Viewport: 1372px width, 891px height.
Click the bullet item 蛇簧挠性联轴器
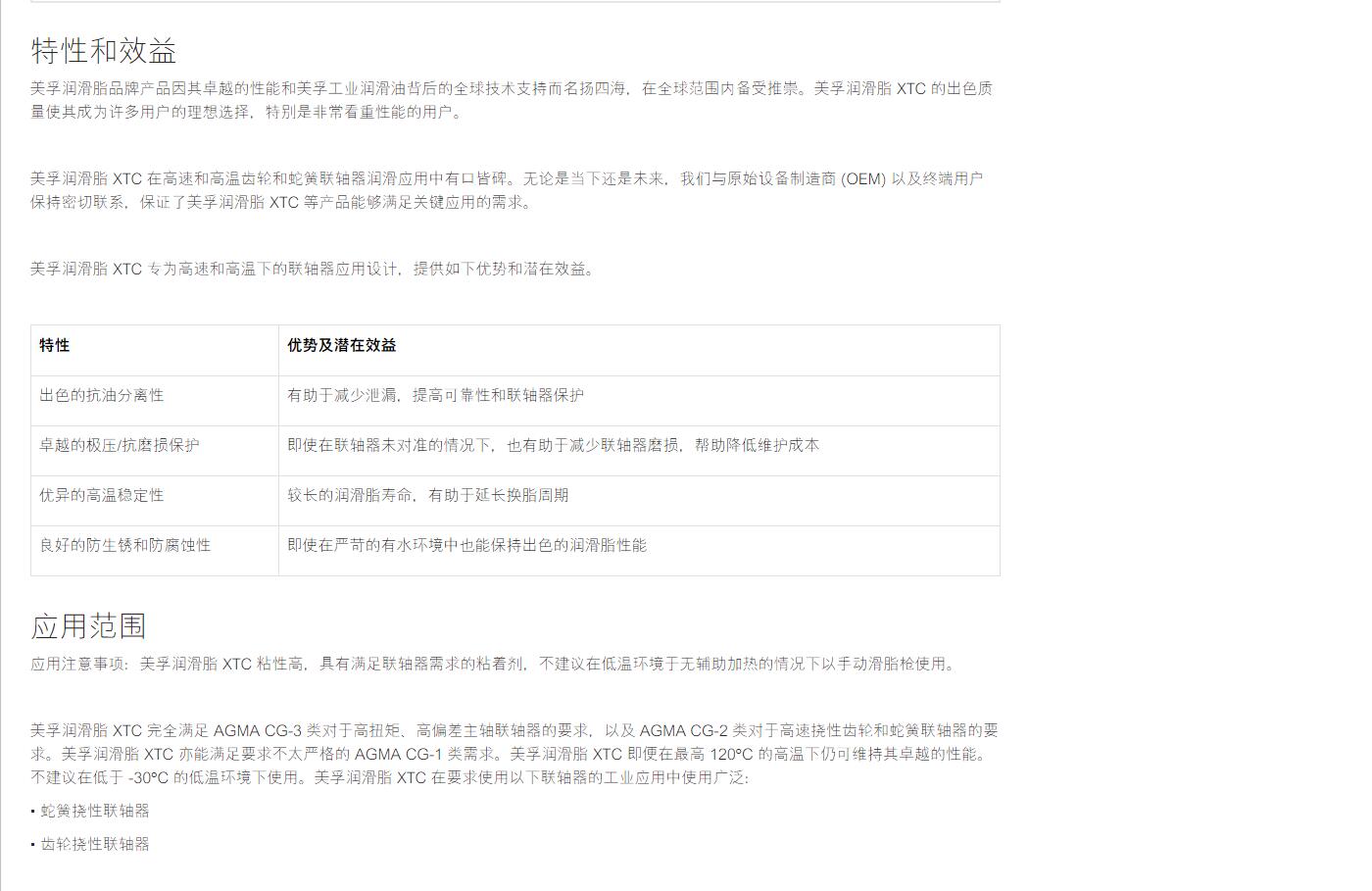pyautogui.click(x=95, y=811)
